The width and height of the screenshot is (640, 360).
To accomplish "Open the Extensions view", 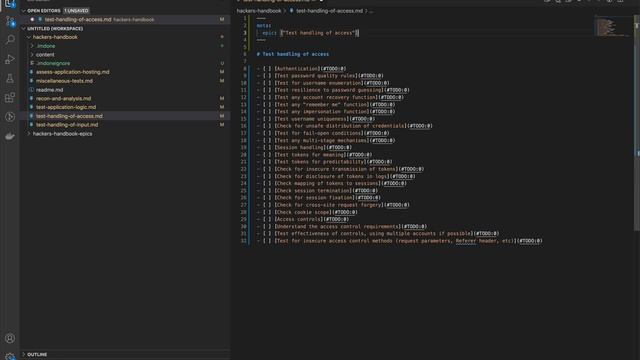I will 10,98.
